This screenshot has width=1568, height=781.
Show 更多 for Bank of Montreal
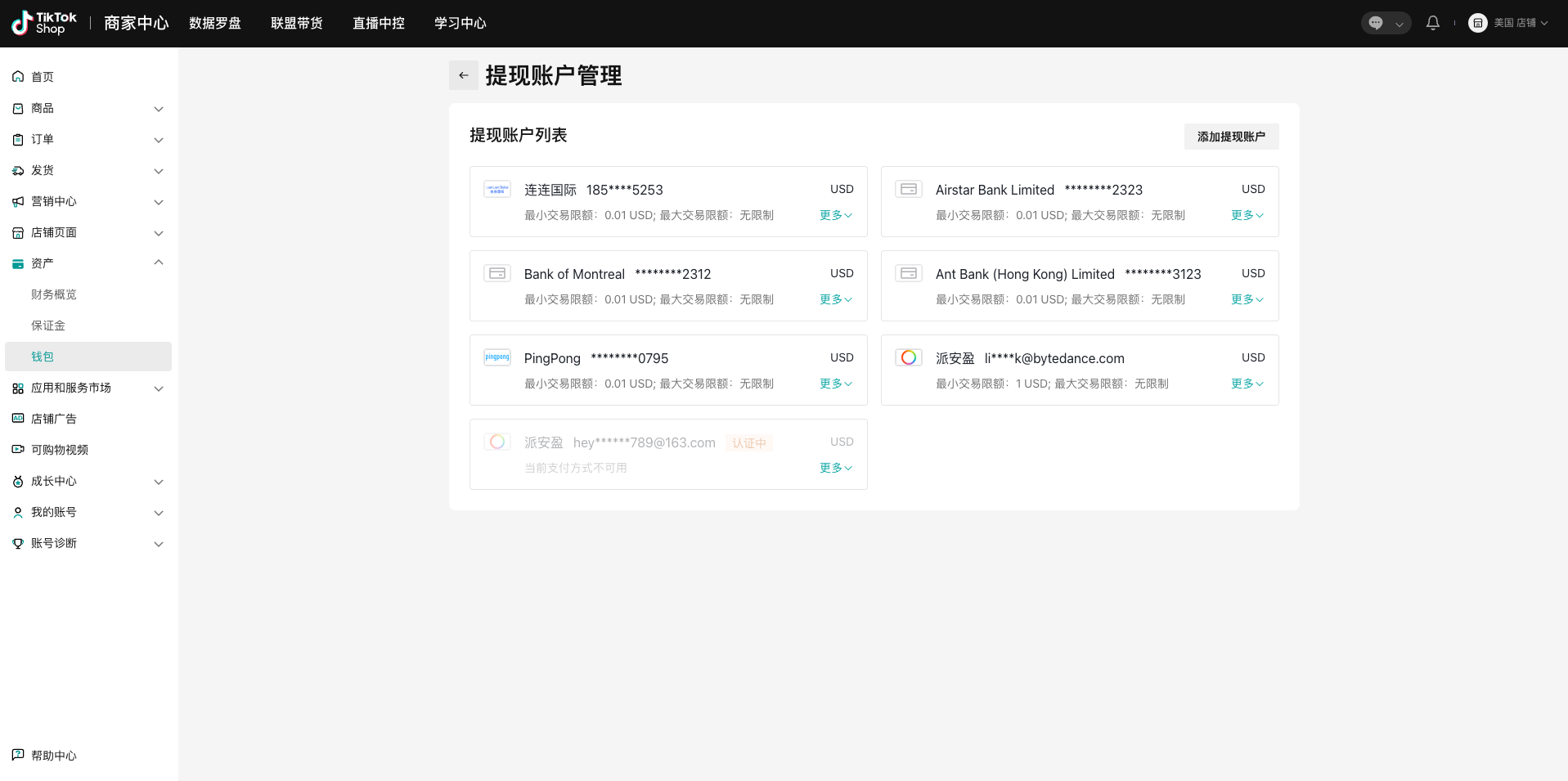836,299
